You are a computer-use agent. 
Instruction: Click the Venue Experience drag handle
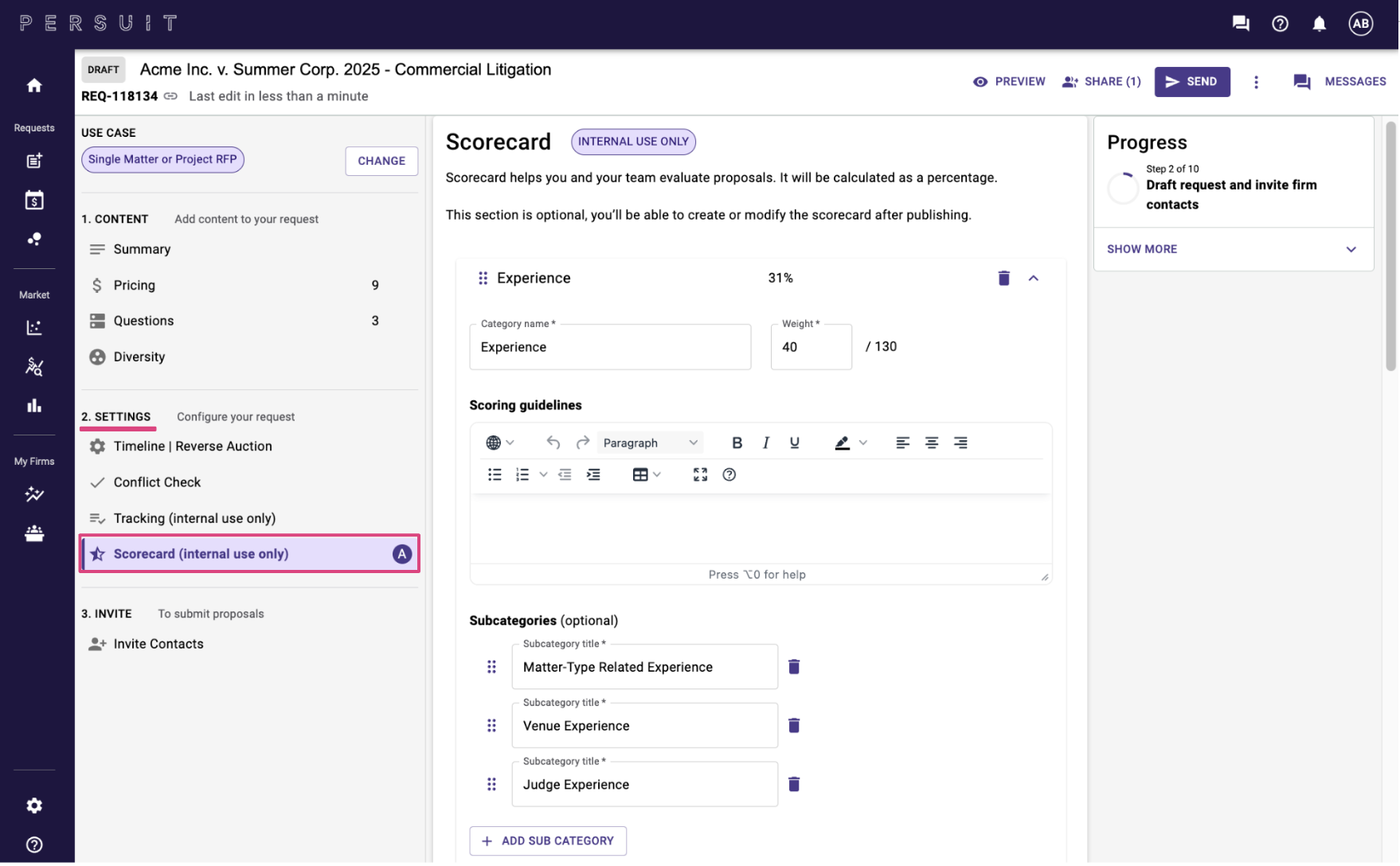(491, 726)
